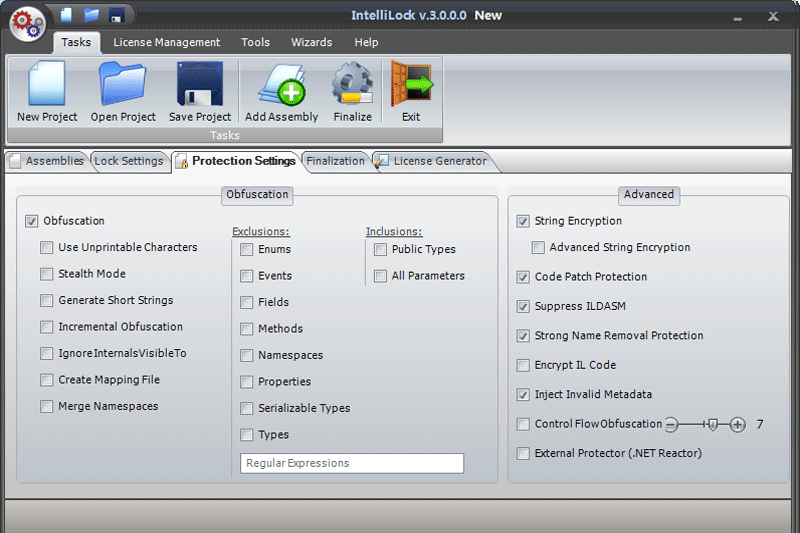Viewport: 800px width, 533px height.
Task: Switch to Finalization tab
Action: pyautogui.click(x=336, y=161)
